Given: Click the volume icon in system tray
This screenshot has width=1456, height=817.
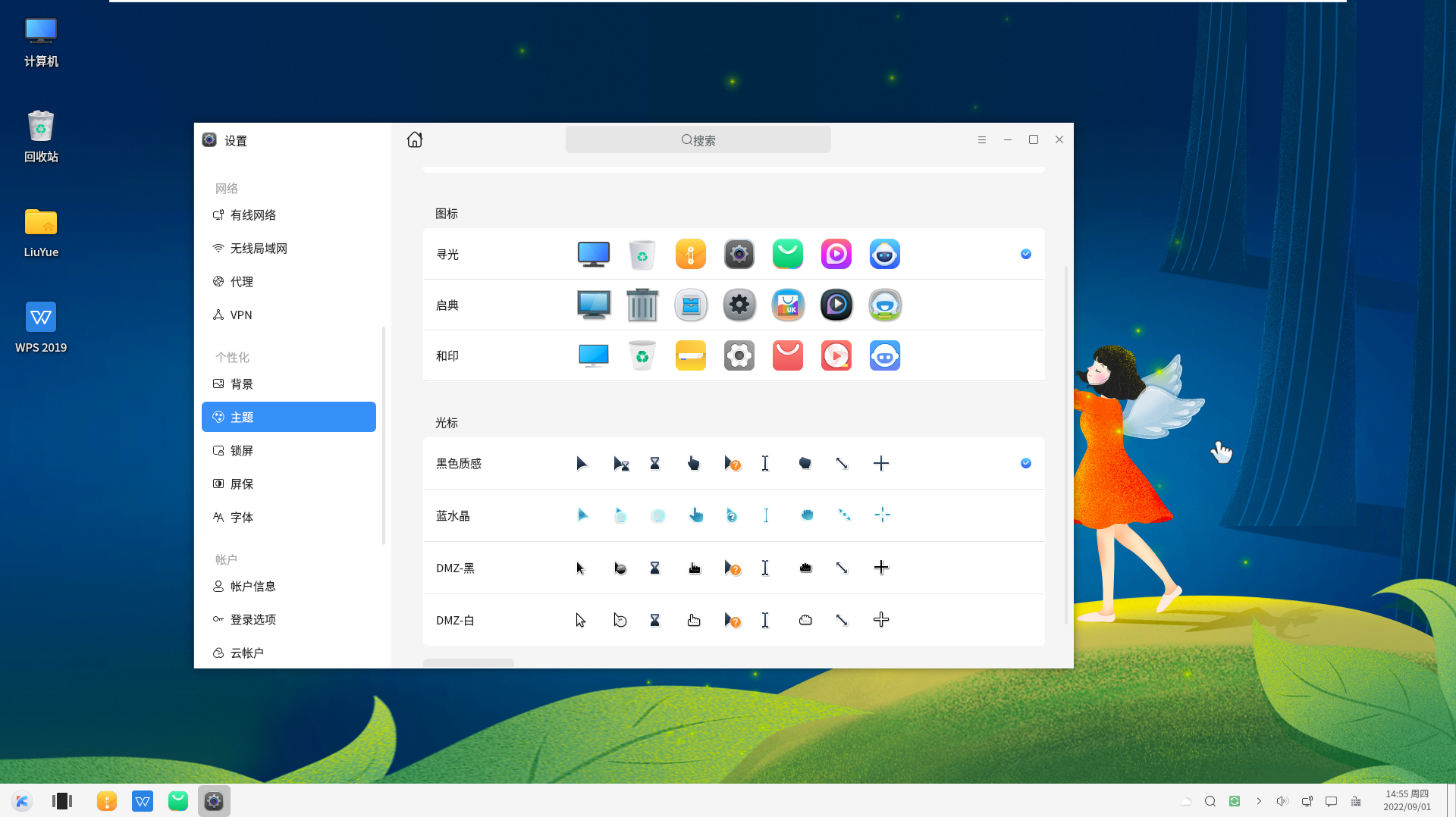Looking at the screenshot, I should (x=1282, y=801).
